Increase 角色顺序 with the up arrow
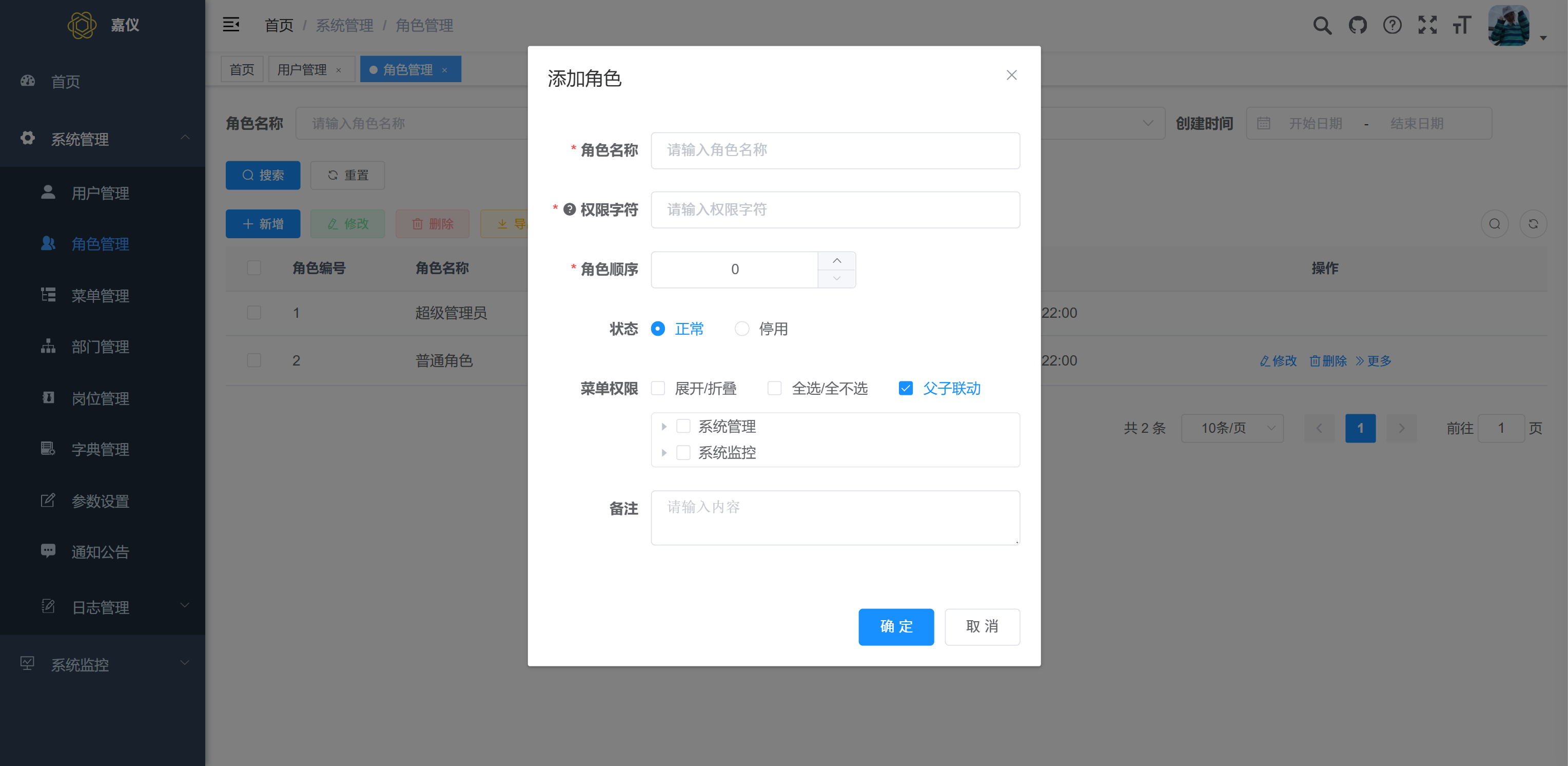 pyautogui.click(x=836, y=261)
